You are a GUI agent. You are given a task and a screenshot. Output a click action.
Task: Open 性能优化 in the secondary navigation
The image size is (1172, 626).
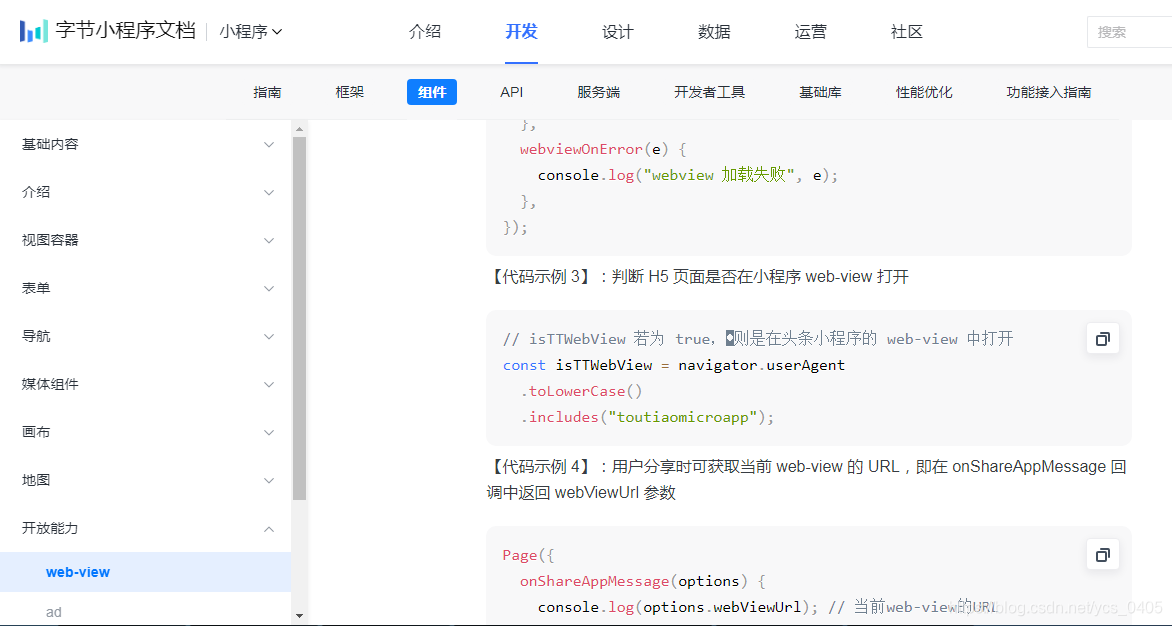pyautogui.click(x=923, y=91)
